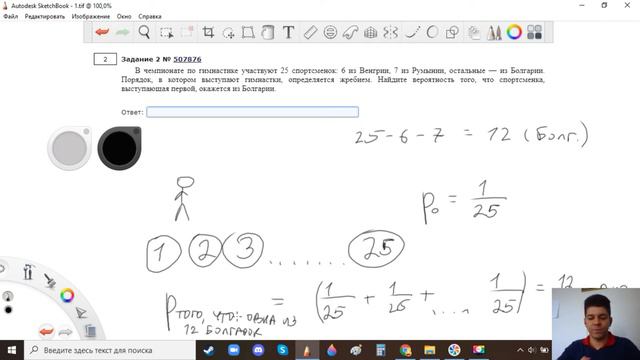Open the Окно menu
Image resolution: width=640 pixels, height=360 pixels.
pos(124,16)
